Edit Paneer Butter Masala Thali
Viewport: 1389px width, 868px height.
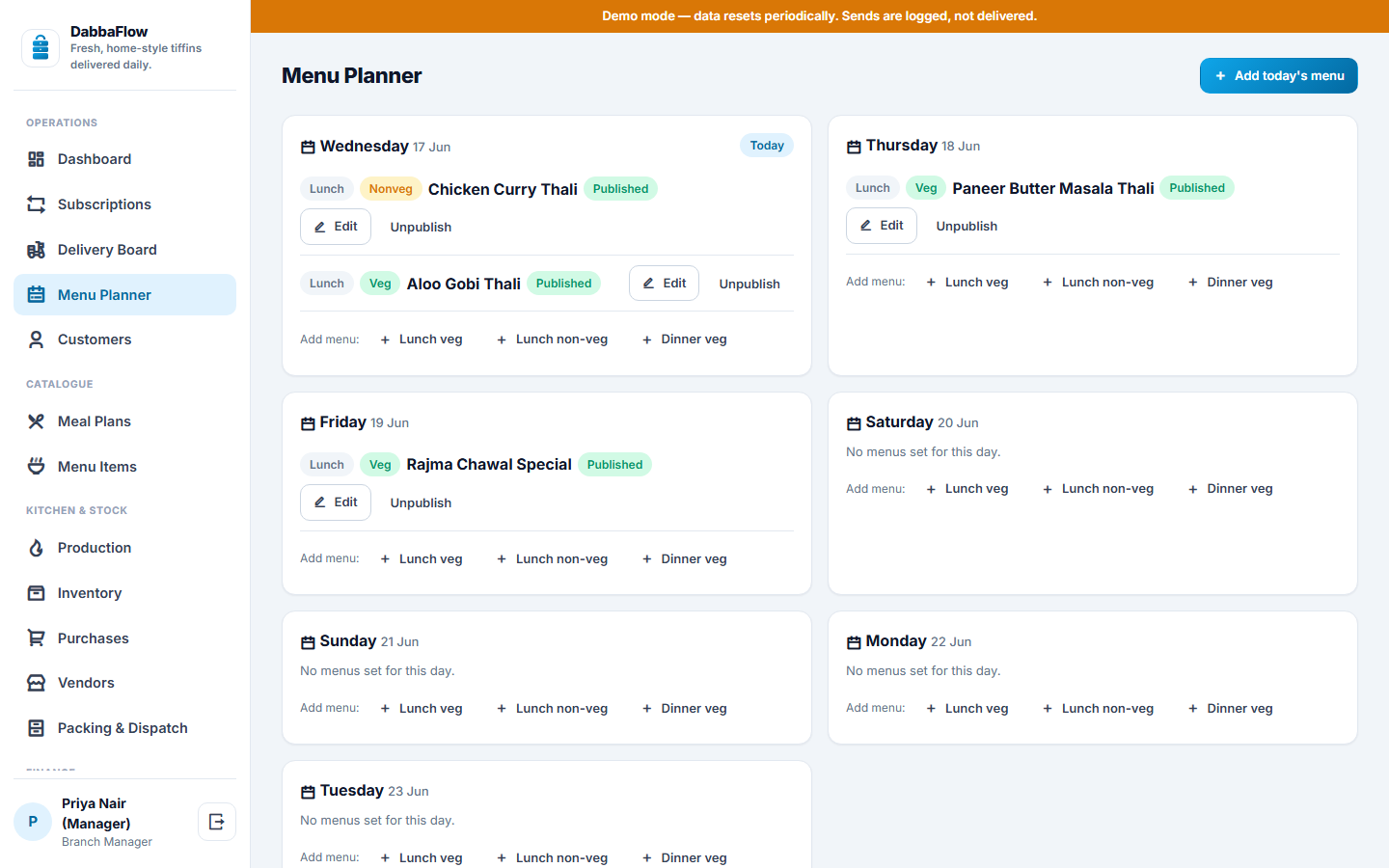click(x=881, y=226)
